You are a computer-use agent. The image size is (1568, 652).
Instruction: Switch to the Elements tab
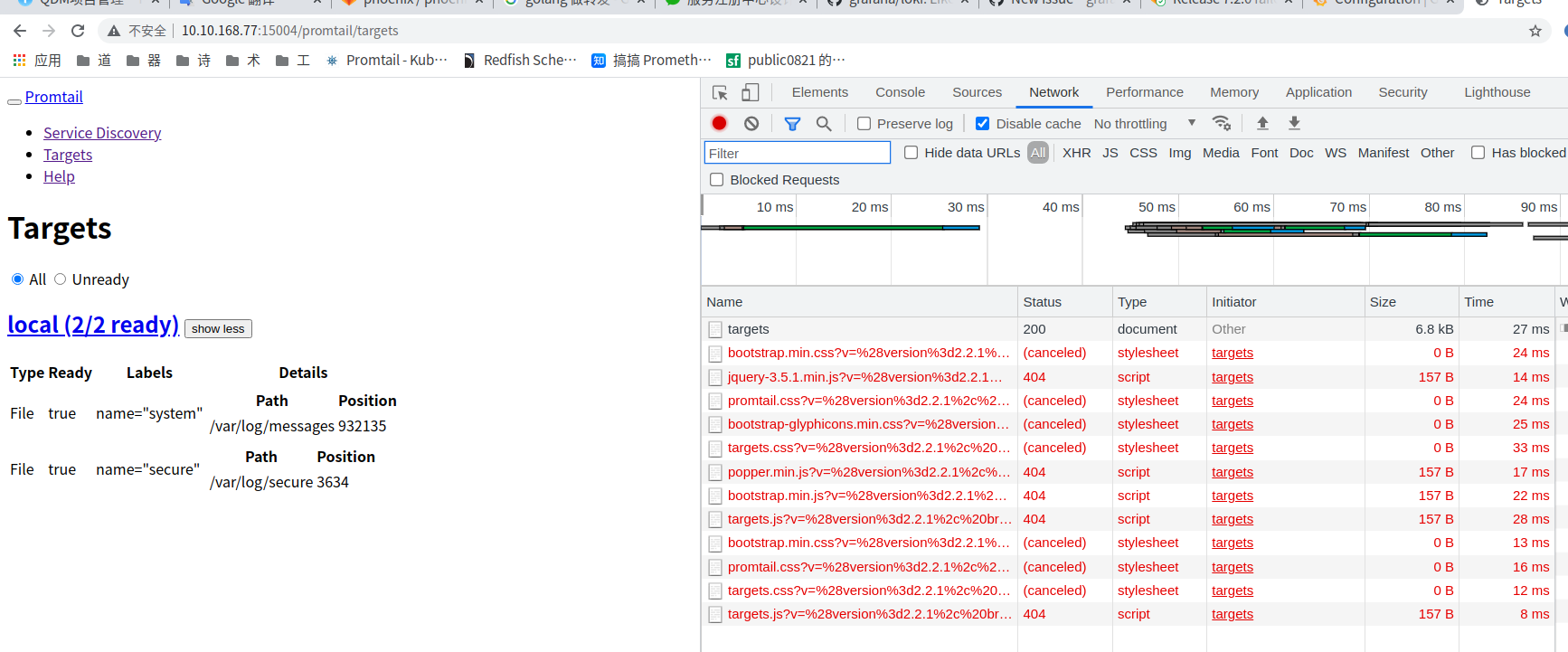(820, 92)
